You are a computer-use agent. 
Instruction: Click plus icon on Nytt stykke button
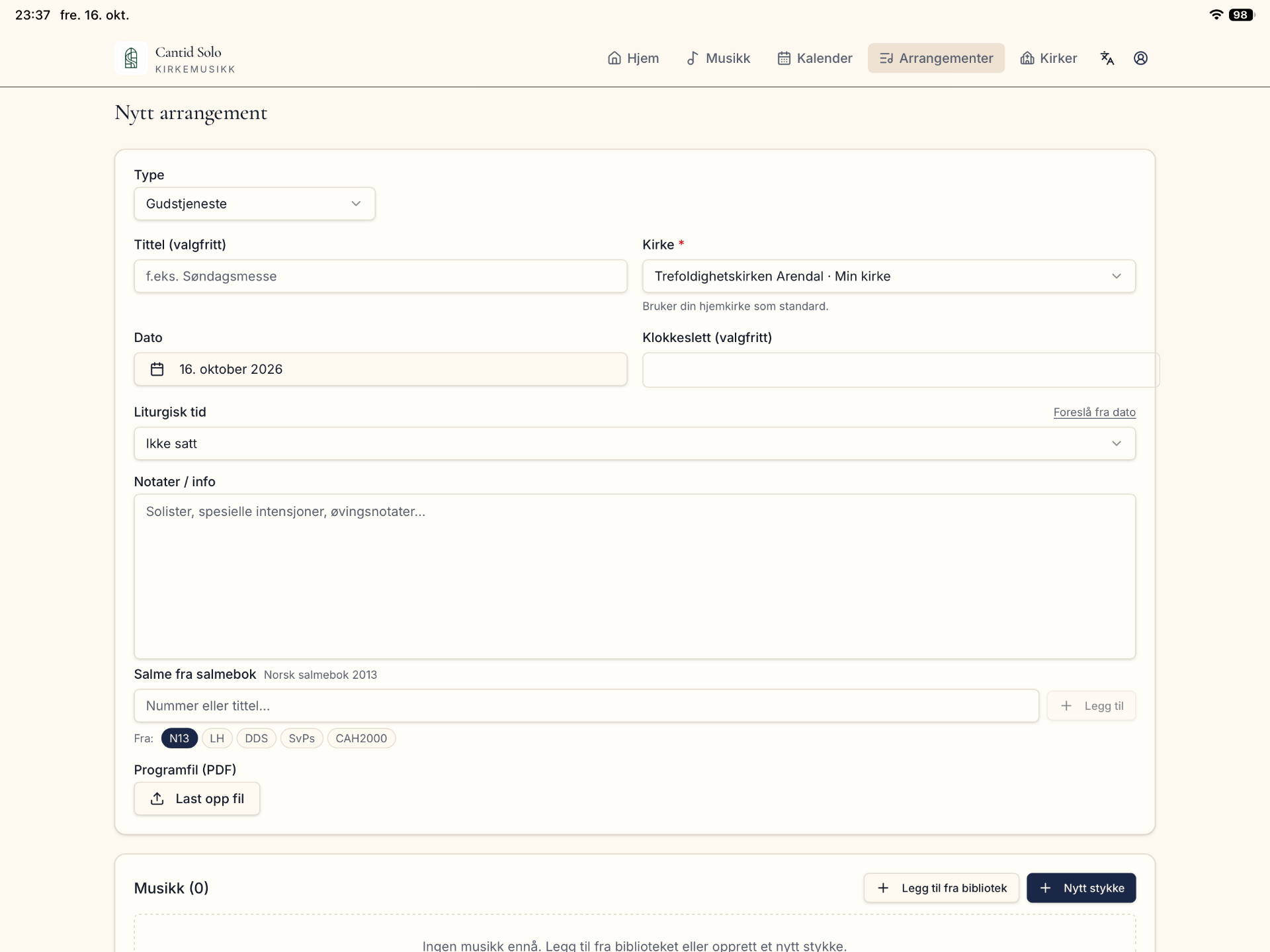pos(1045,888)
